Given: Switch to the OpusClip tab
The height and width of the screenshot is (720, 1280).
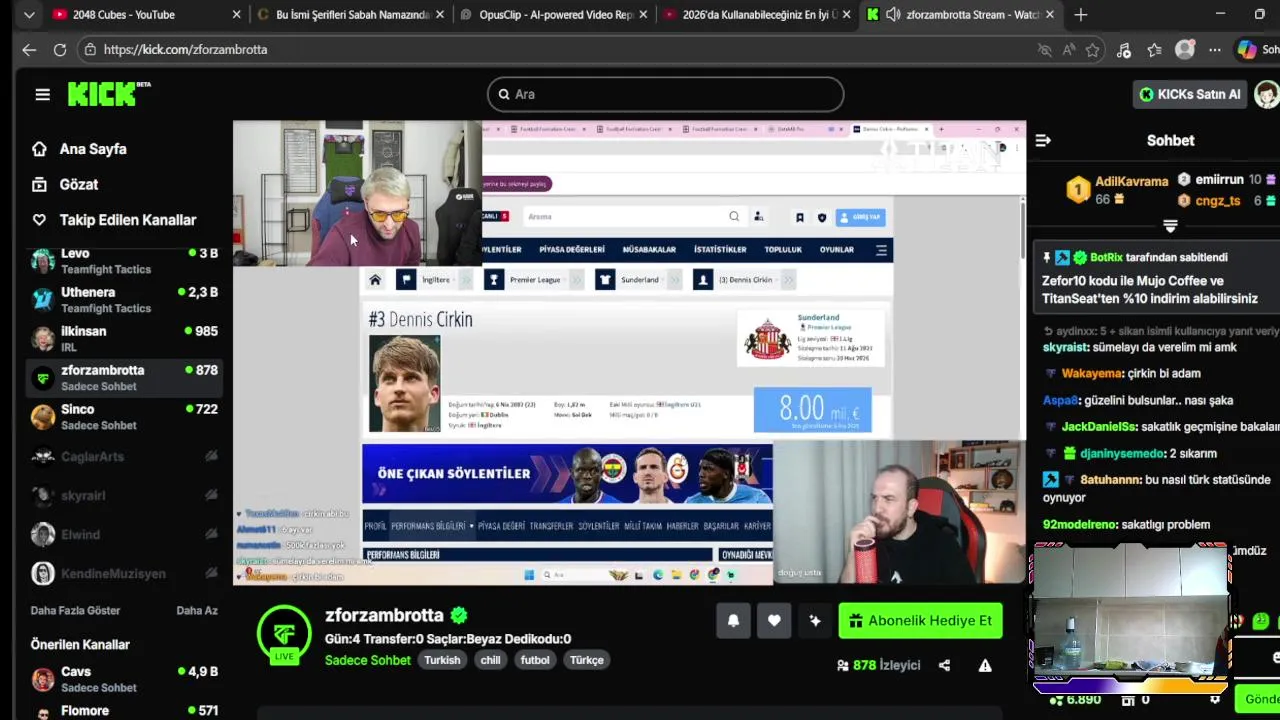Looking at the screenshot, I should click(556, 15).
